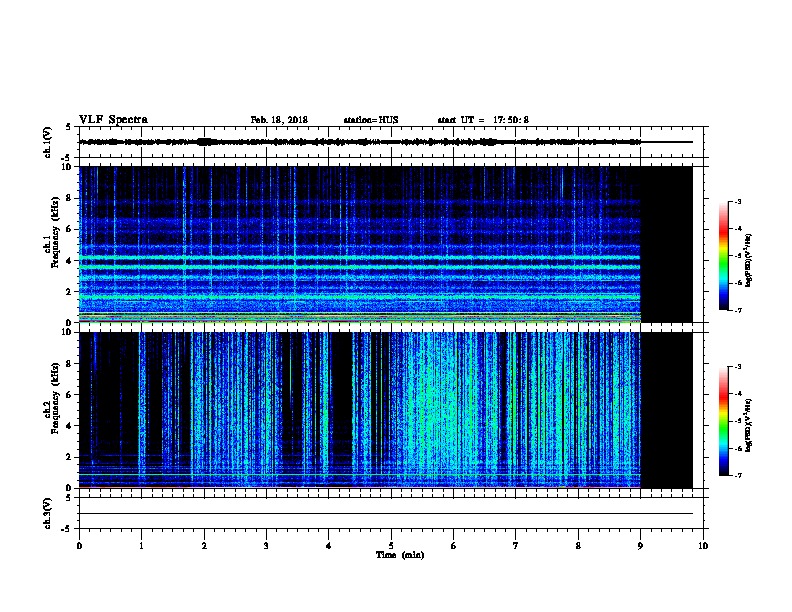This screenshot has width=792, height=612.
Task: Click the "ch.3(V)" axis label
Action: tap(48, 514)
